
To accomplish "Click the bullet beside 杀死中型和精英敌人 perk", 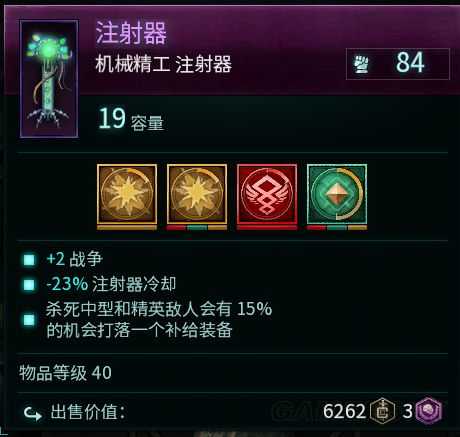I will click(29, 320).
